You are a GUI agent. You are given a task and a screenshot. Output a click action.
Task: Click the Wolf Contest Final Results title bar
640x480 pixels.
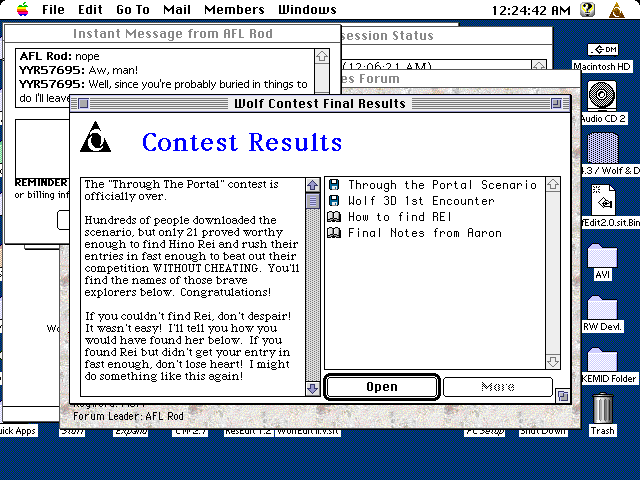tap(320, 104)
